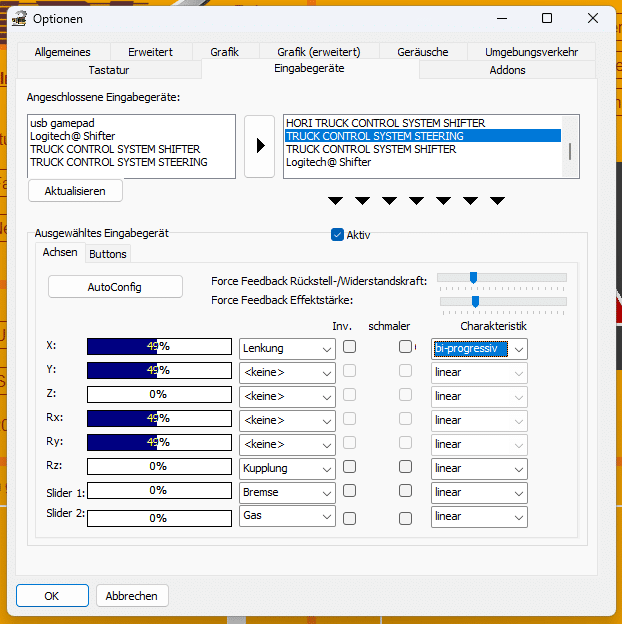The width and height of the screenshot is (622, 624).
Task: Close the Optionen dialog window
Action: [x=594, y=18]
